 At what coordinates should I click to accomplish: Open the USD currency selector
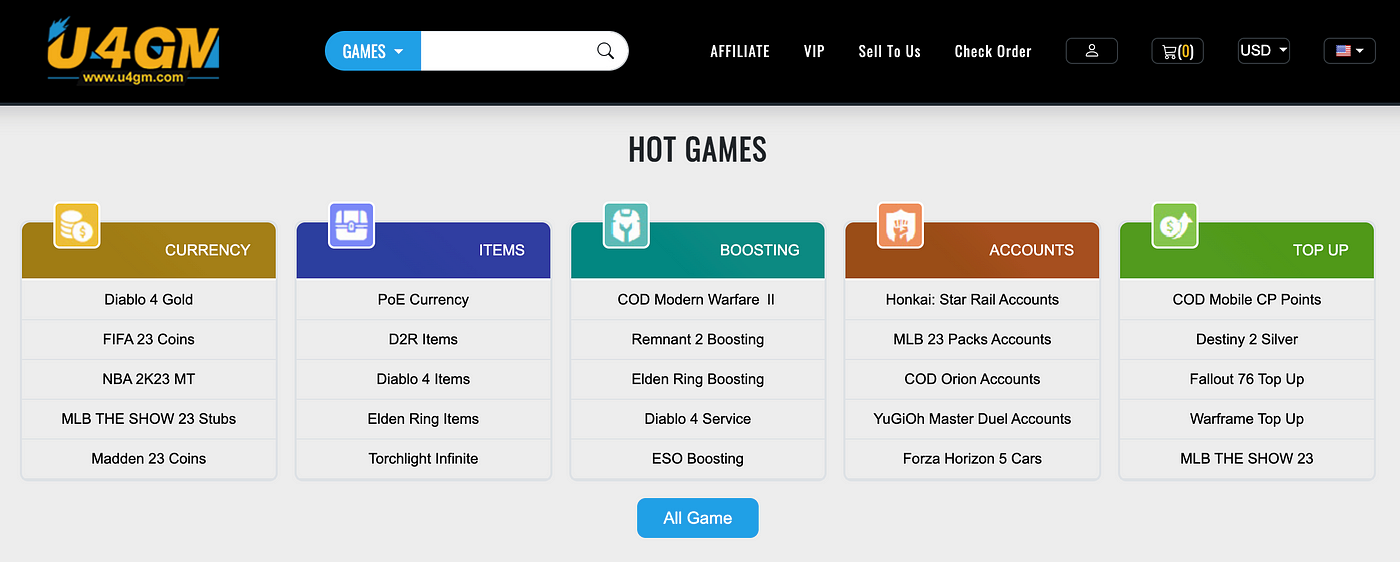(x=1264, y=51)
